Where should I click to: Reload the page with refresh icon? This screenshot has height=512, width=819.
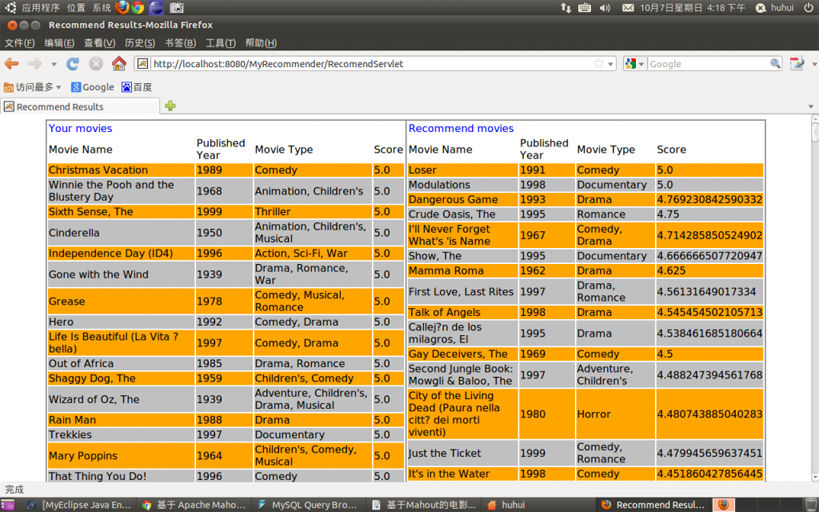[73, 64]
